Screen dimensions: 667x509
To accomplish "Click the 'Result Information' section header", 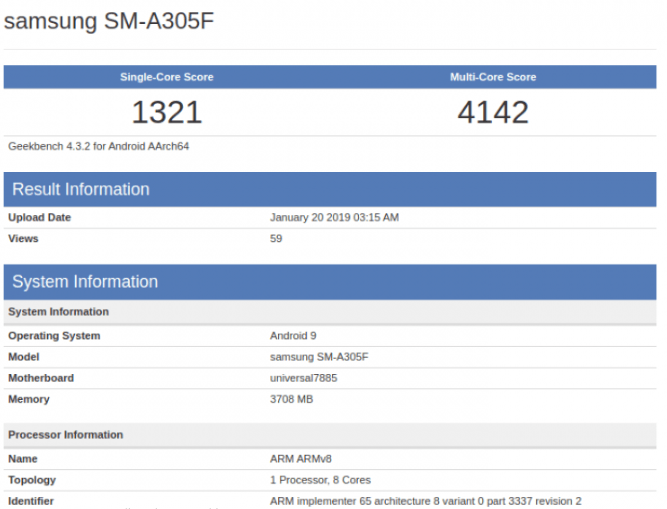I will pos(330,189).
